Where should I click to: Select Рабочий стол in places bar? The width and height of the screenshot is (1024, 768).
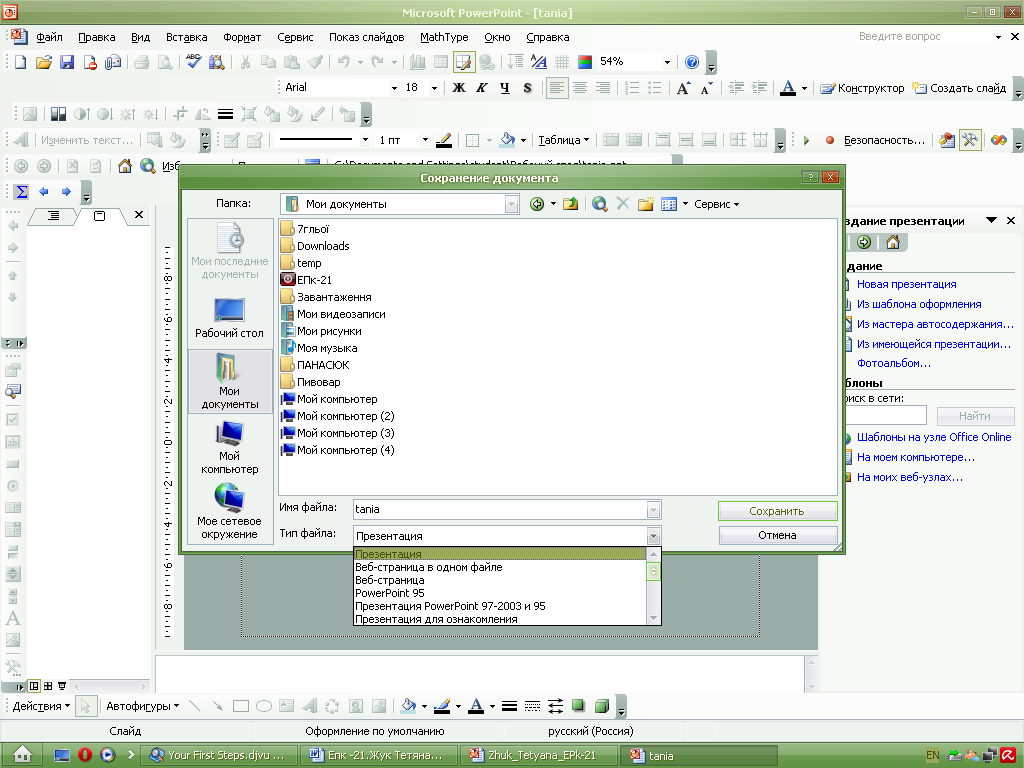click(x=229, y=317)
